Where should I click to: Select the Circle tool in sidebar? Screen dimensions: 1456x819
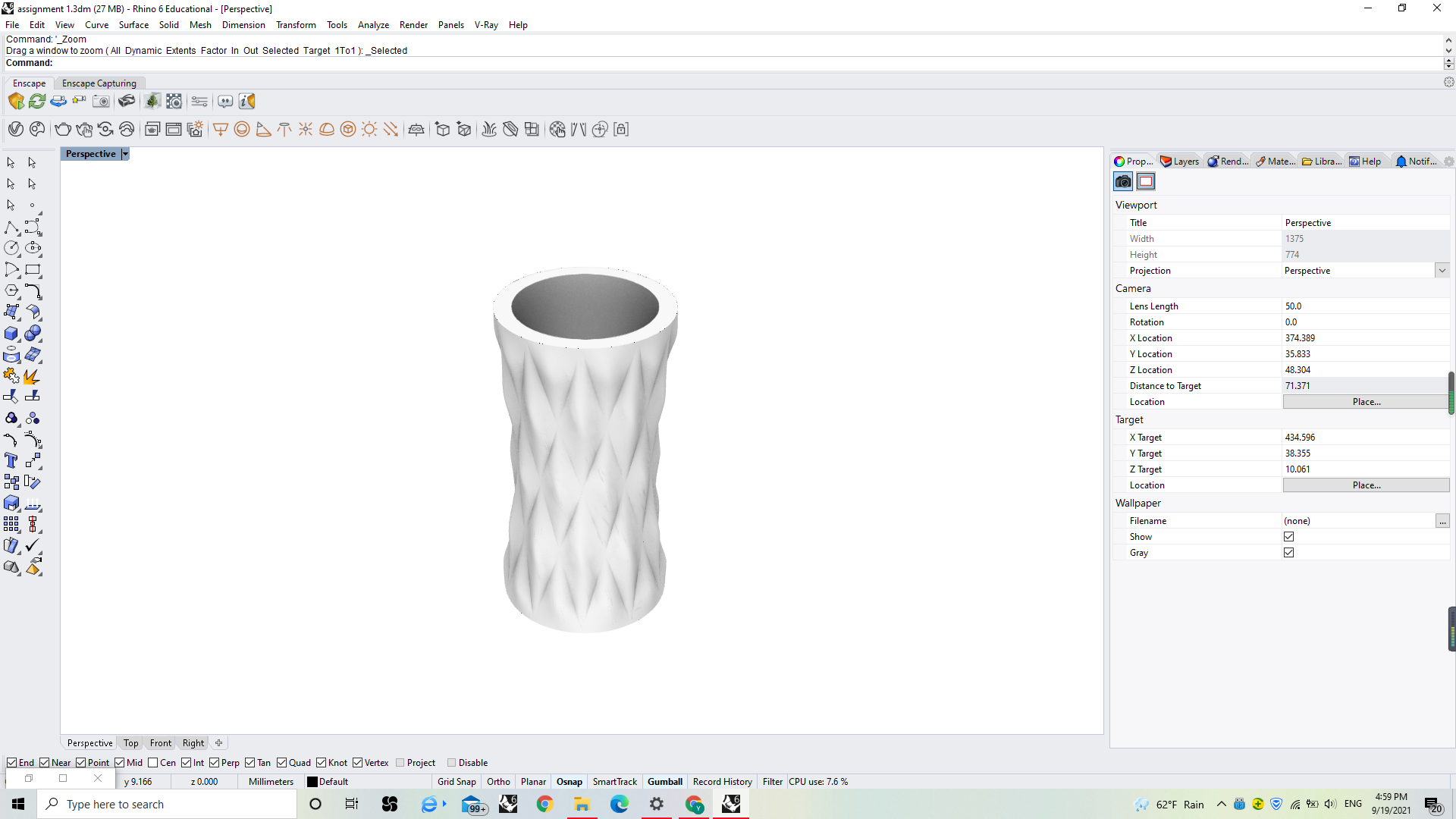click(11, 248)
